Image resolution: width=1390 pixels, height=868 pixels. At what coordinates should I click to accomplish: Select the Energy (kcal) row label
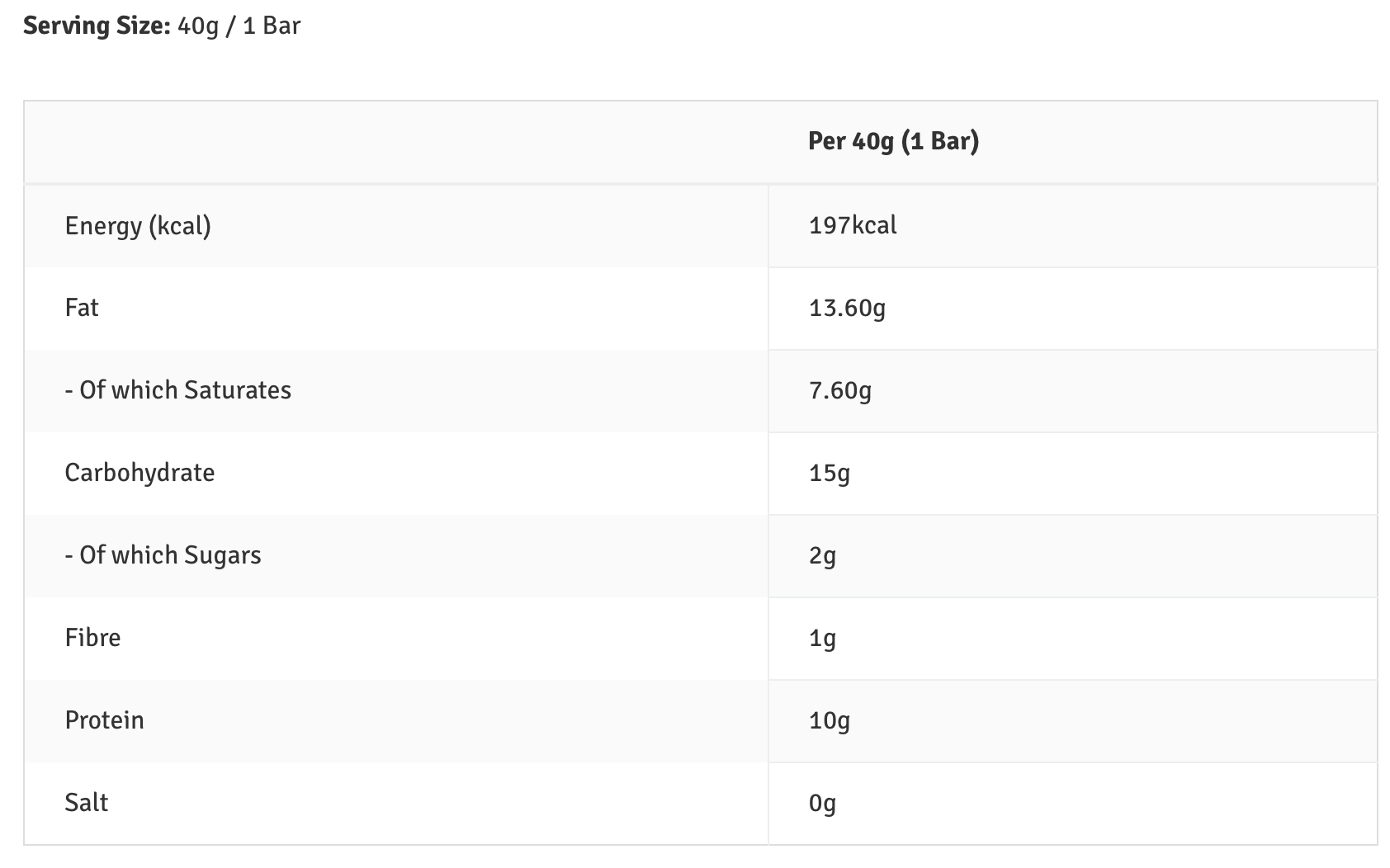pos(138,225)
